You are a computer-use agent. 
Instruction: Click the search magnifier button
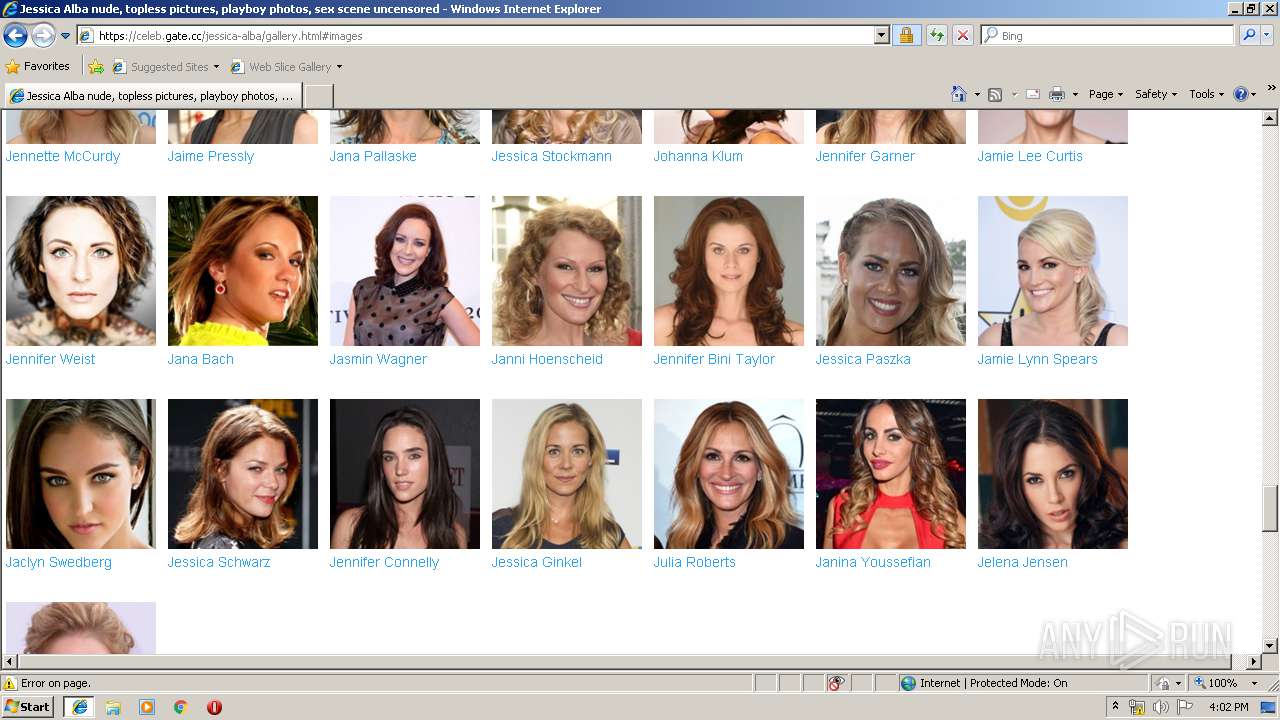click(1249, 35)
